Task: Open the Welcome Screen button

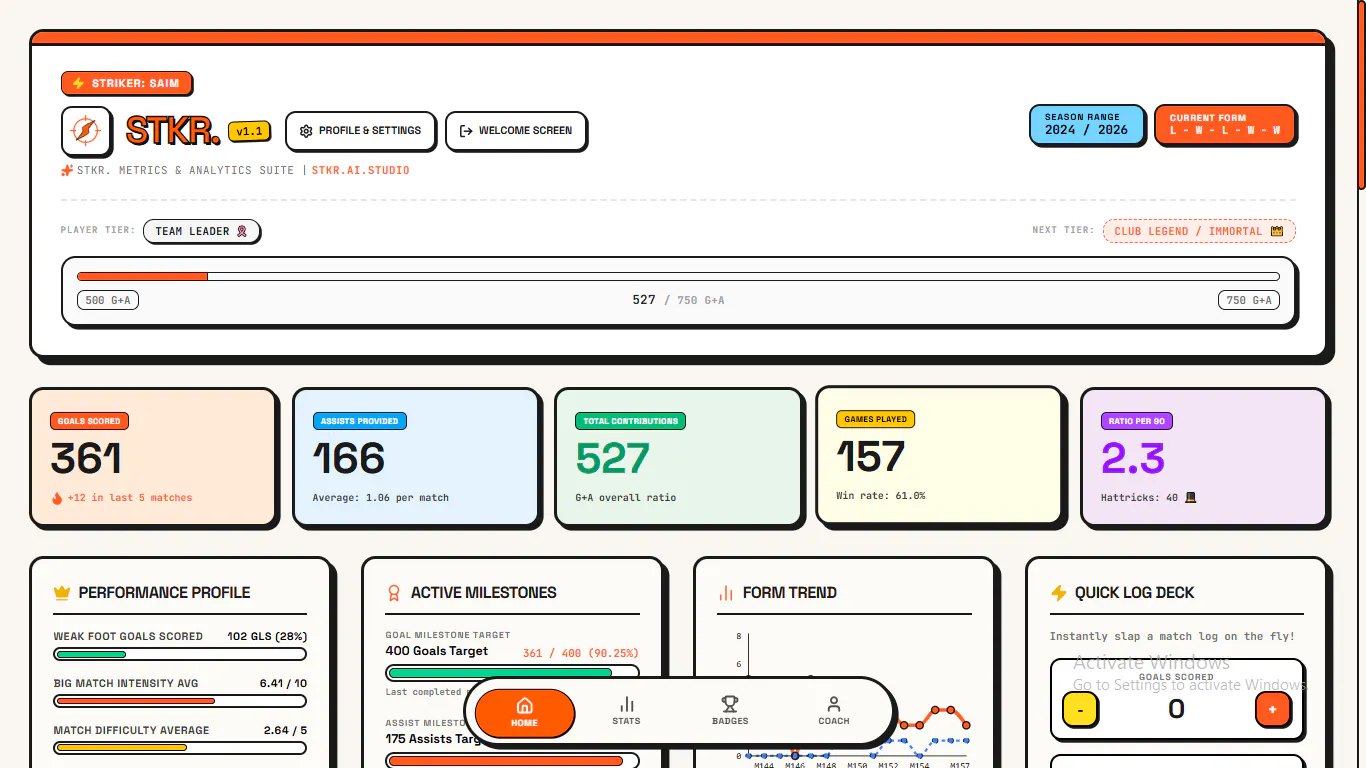Action: coord(515,131)
